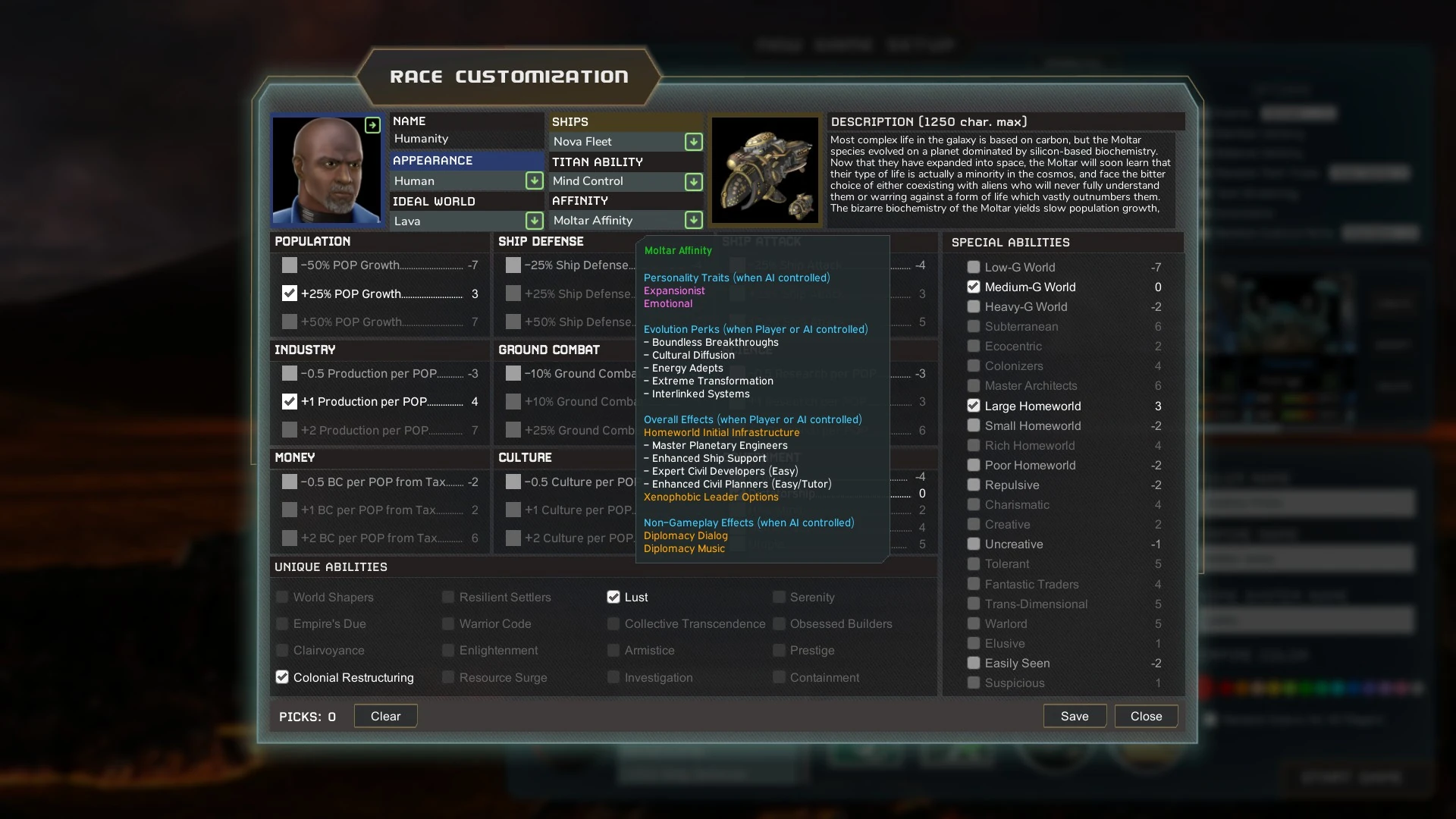
Task: Click the Ideal World Lava arrow
Action: click(534, 221)
